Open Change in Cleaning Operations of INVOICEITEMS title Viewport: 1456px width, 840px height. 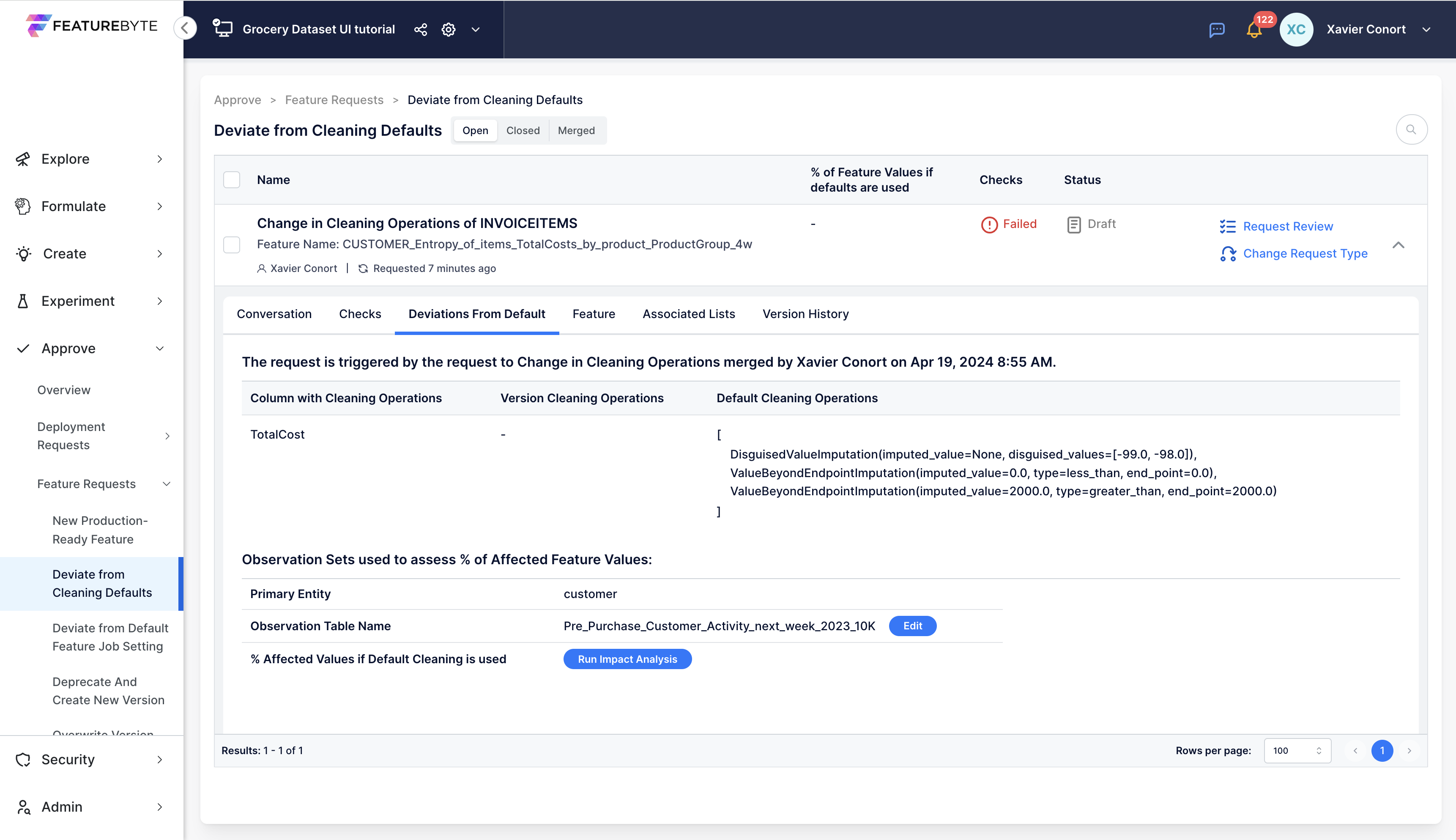tap(417, 223)
